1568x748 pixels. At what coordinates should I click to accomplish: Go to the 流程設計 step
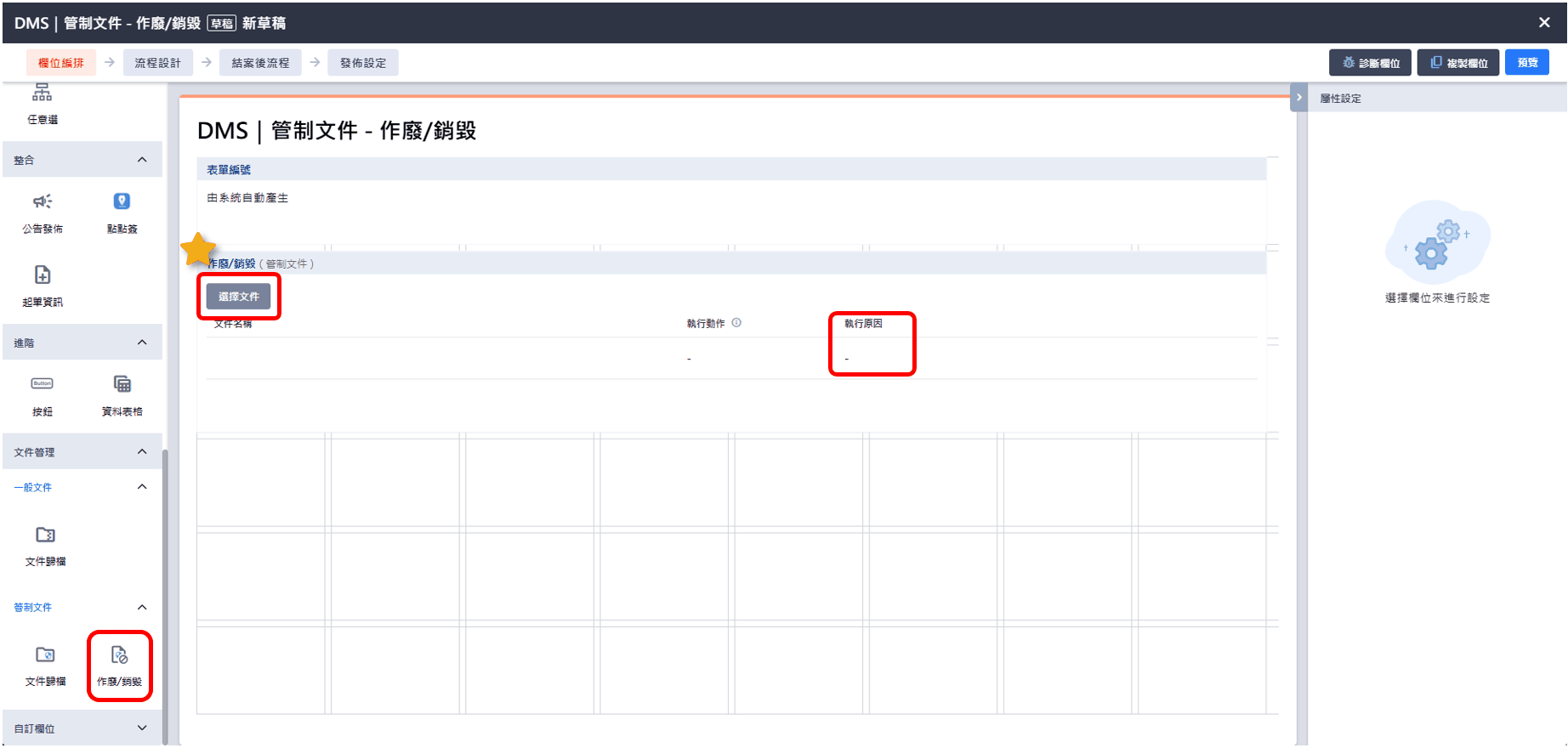pos(158,63)
